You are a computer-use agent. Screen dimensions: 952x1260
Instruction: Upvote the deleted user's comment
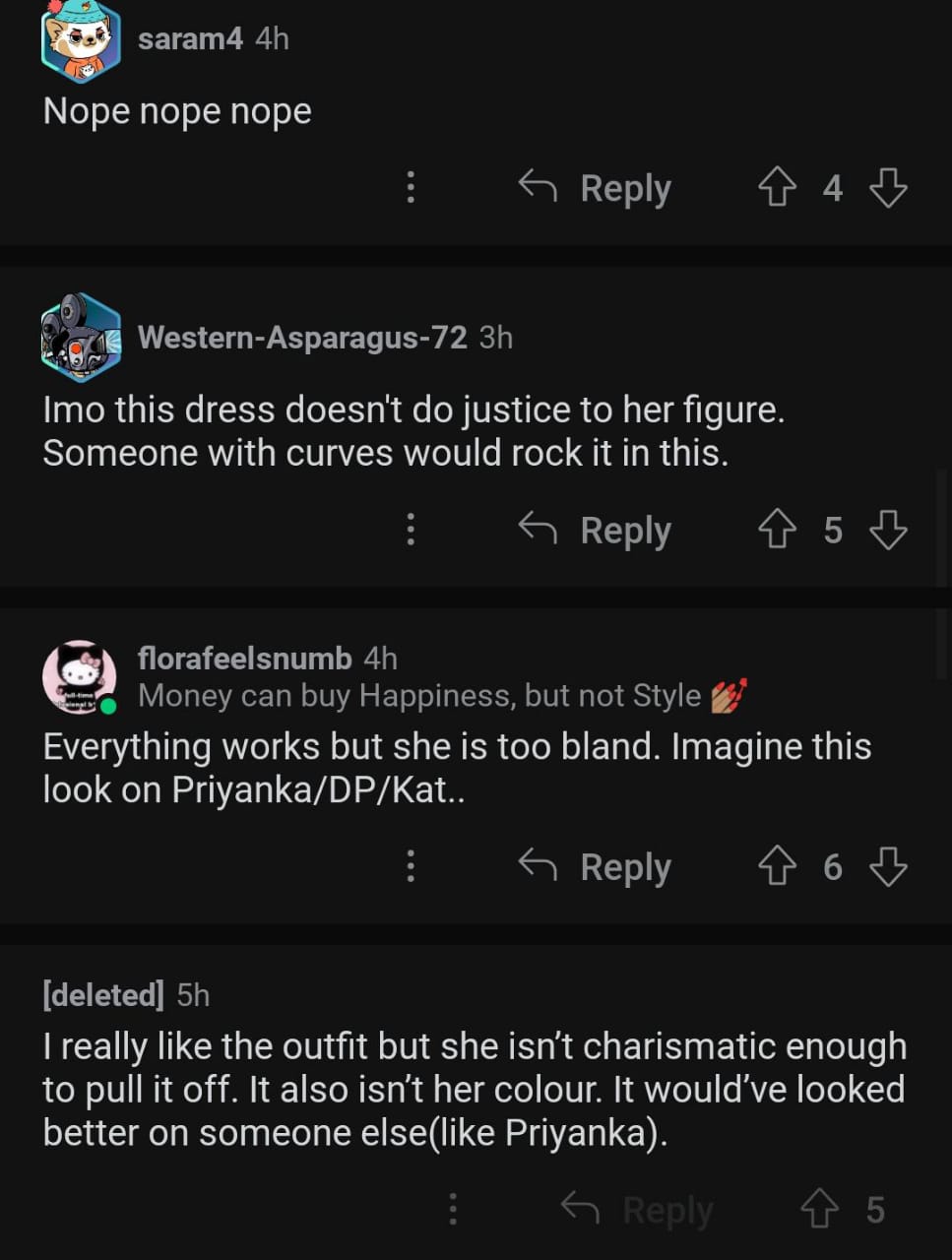click(x=819, y=1209)
